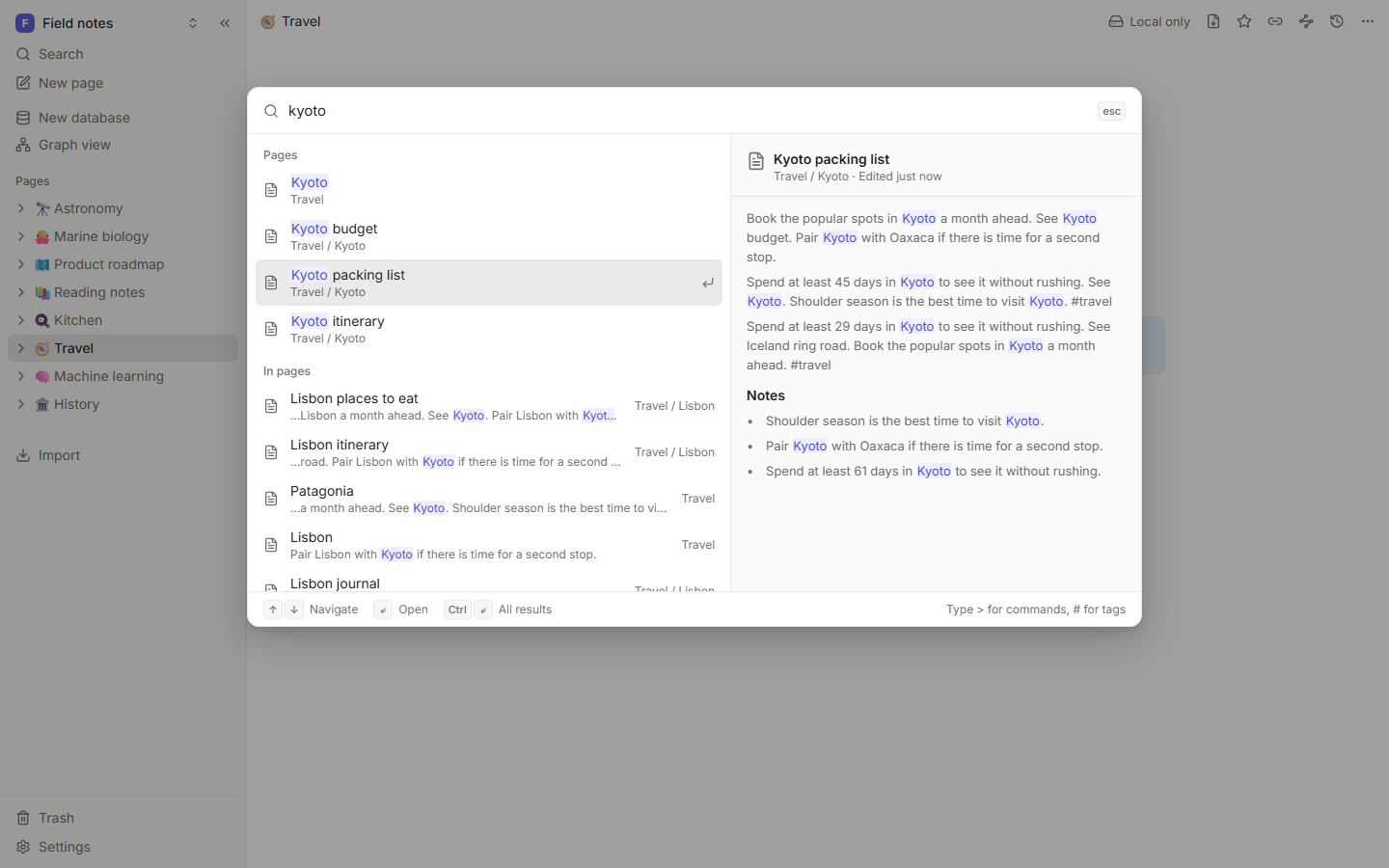Collapse the sidebar with the double chevron
The width and height of the screenshot is (1389, 868).
coord(225,23)
